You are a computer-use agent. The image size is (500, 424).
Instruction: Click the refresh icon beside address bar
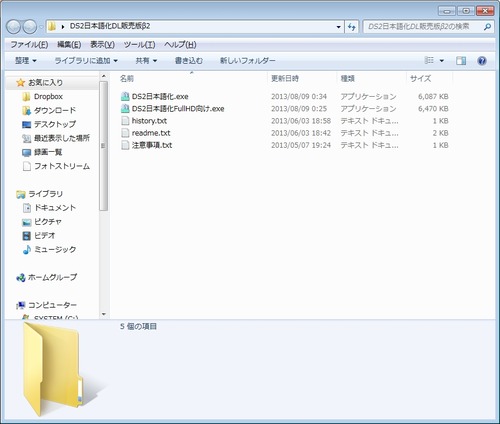point(351,27)
